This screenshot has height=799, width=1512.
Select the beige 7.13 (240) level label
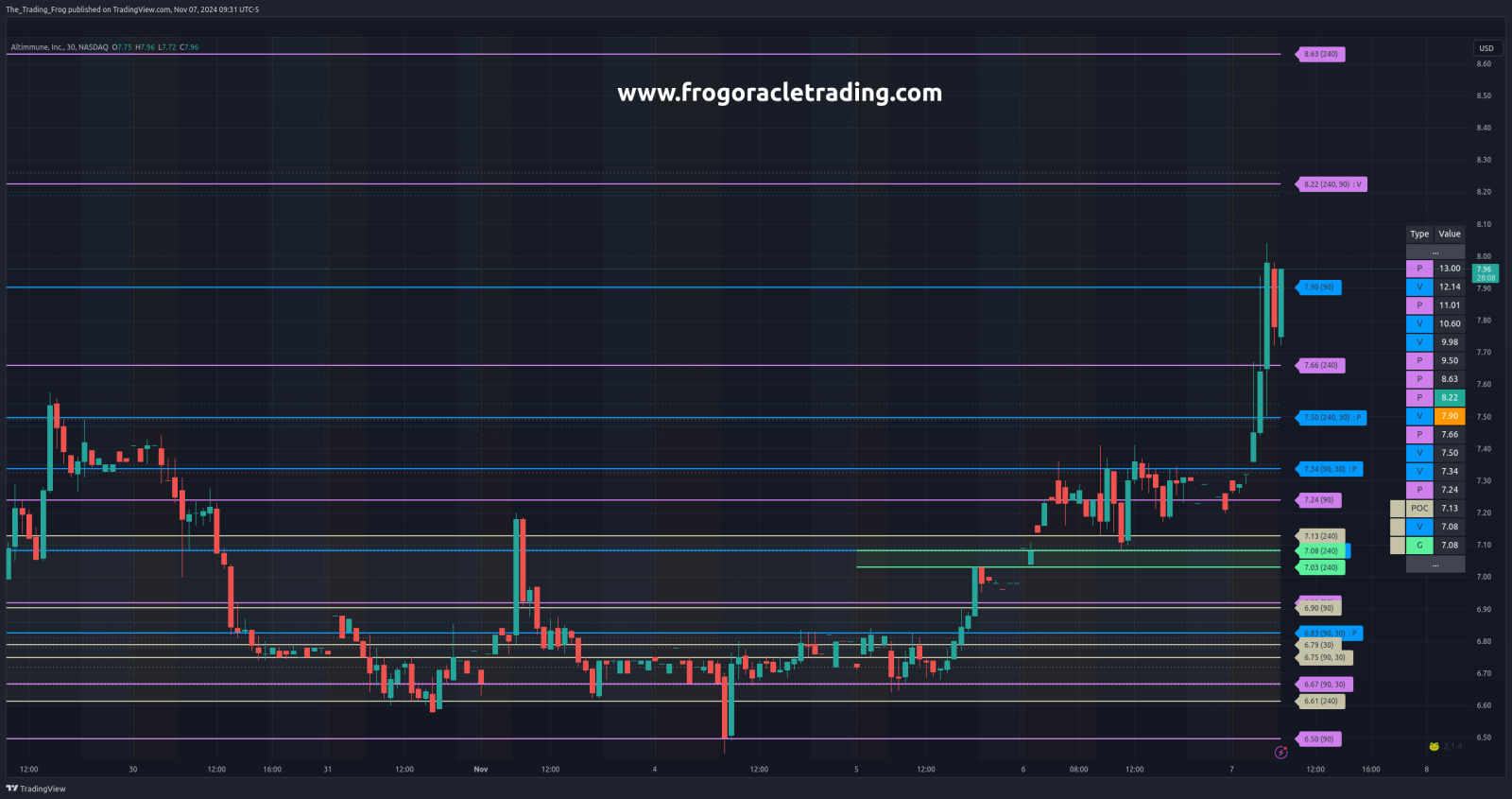1321,536
